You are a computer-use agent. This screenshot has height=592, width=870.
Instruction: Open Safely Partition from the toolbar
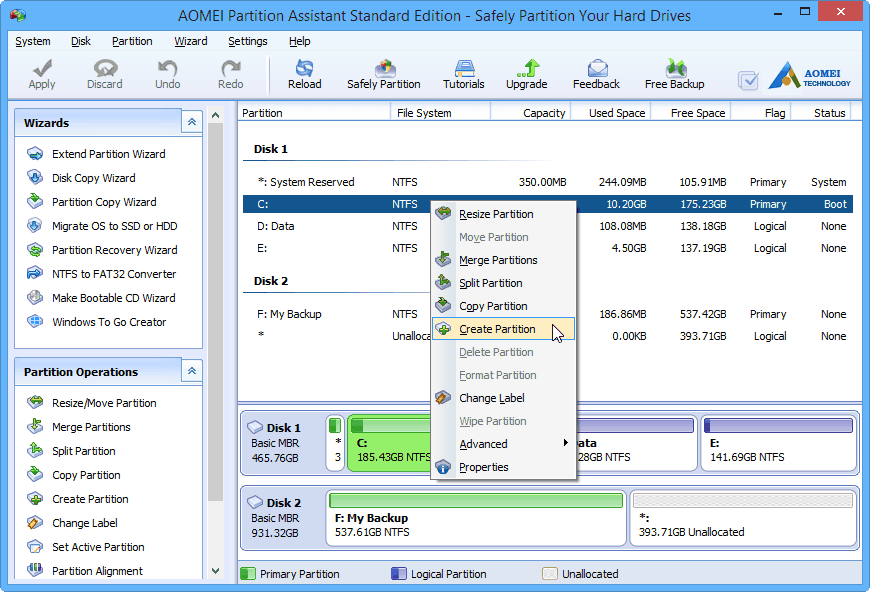383,74
